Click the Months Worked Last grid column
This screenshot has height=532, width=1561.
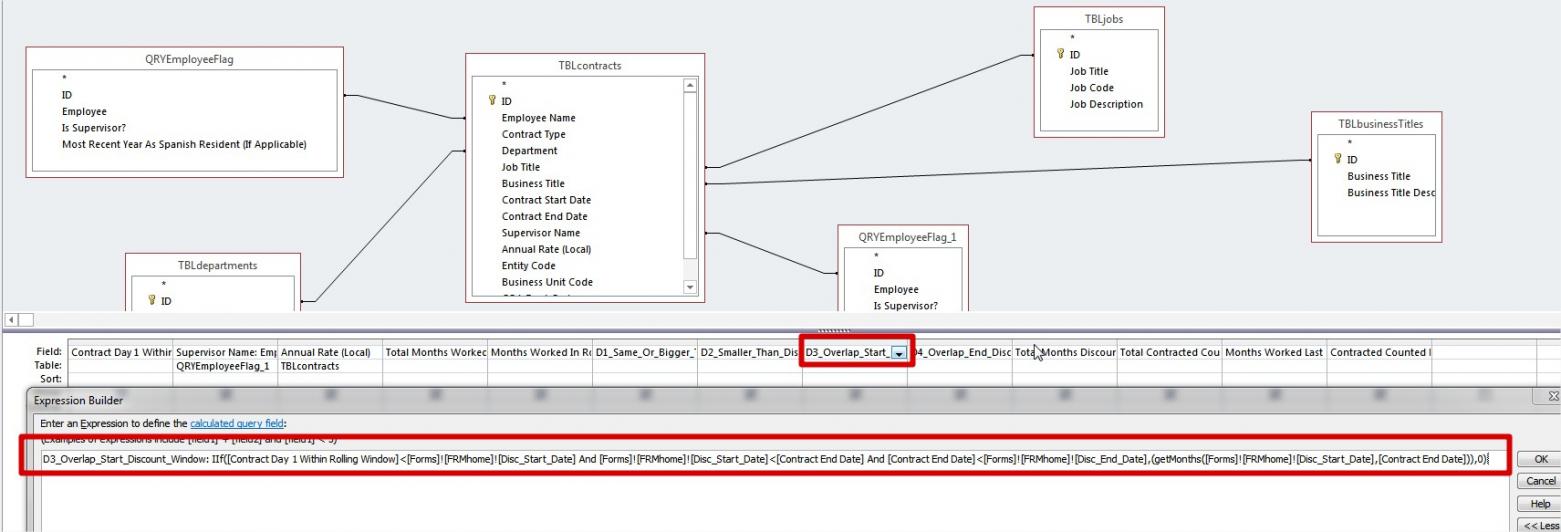pyautogui.click(x=1275, y=352)
